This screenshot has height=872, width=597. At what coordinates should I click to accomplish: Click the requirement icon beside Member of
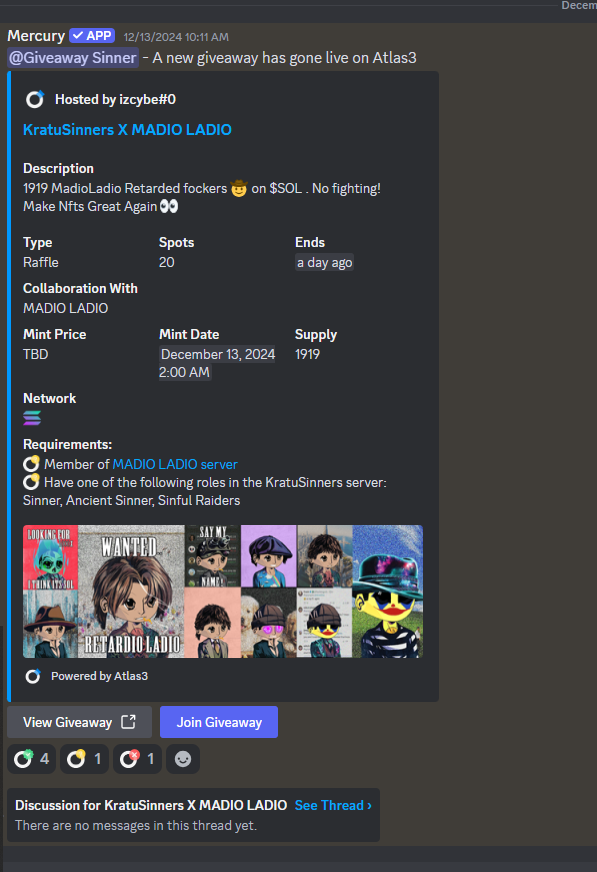31,464
